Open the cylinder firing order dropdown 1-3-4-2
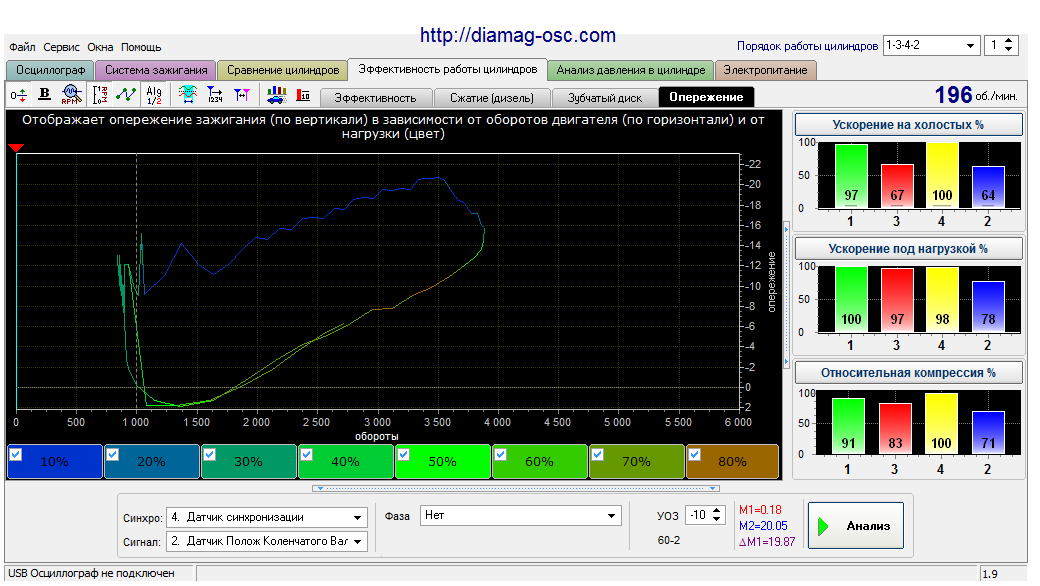 [x=970, y=46]
